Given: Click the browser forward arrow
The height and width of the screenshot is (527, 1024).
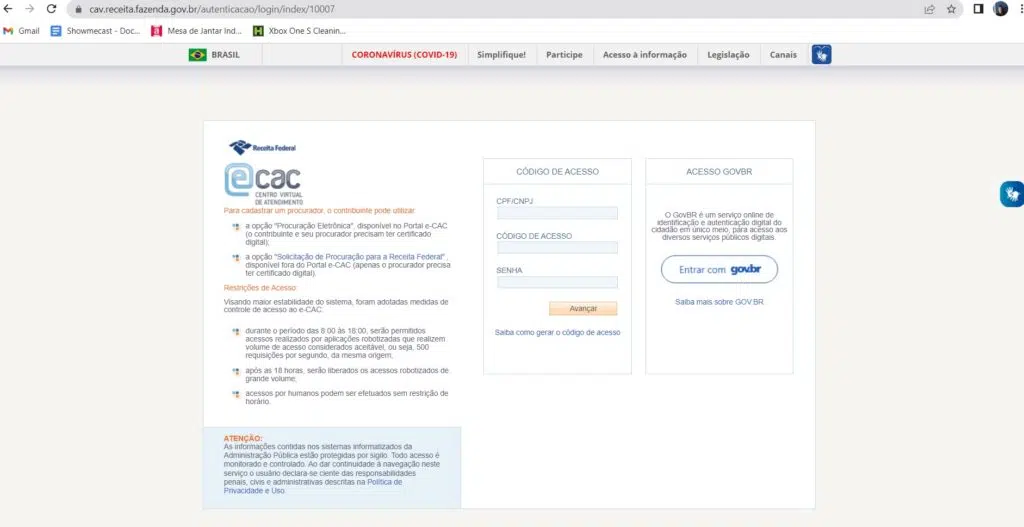Looking at the screenshot, I should tap(29, 9).
